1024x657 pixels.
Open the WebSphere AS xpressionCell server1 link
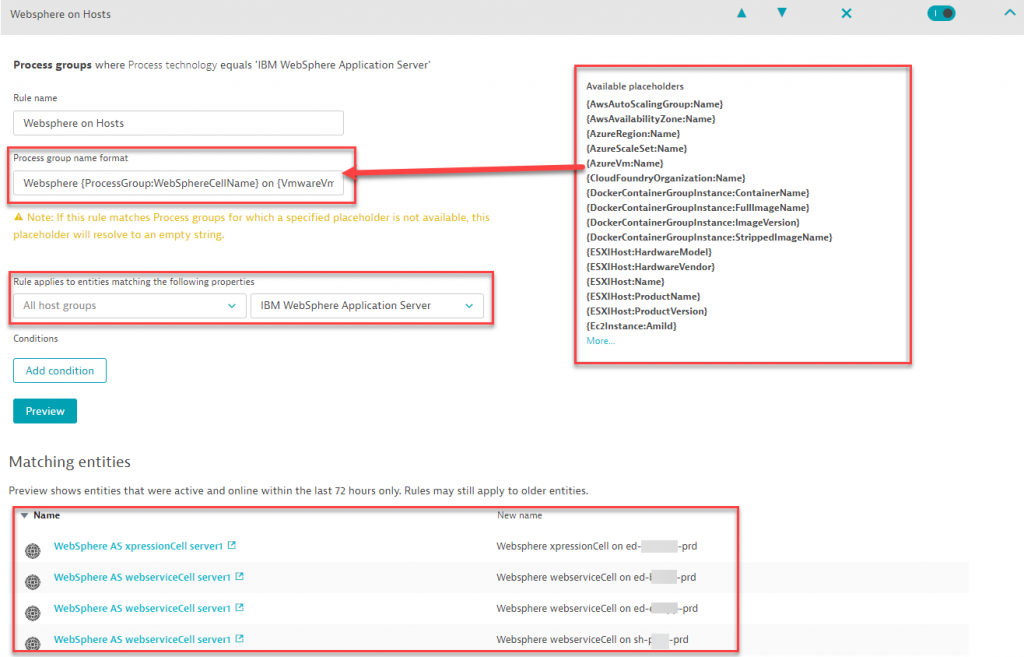tap(139, 547)
